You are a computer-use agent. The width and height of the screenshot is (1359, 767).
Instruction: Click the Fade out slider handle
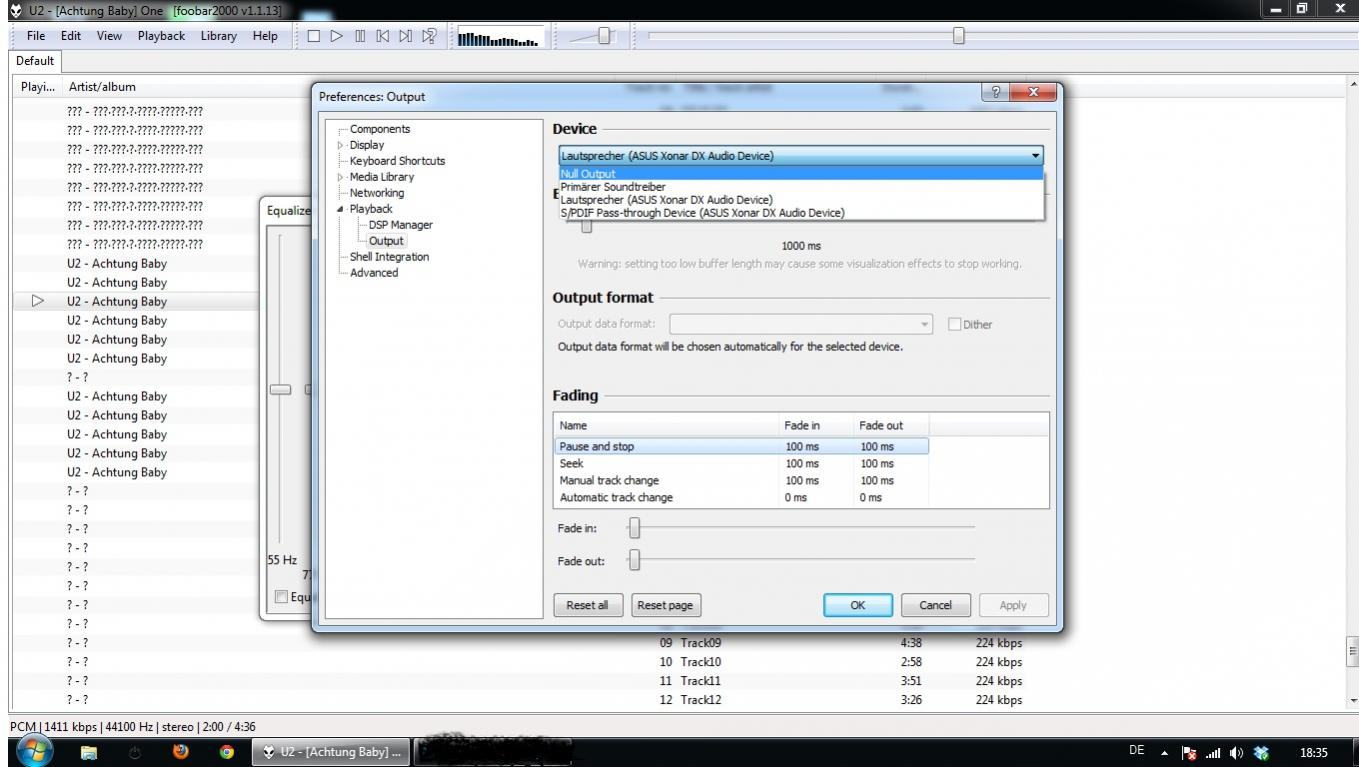coord(634,560)
